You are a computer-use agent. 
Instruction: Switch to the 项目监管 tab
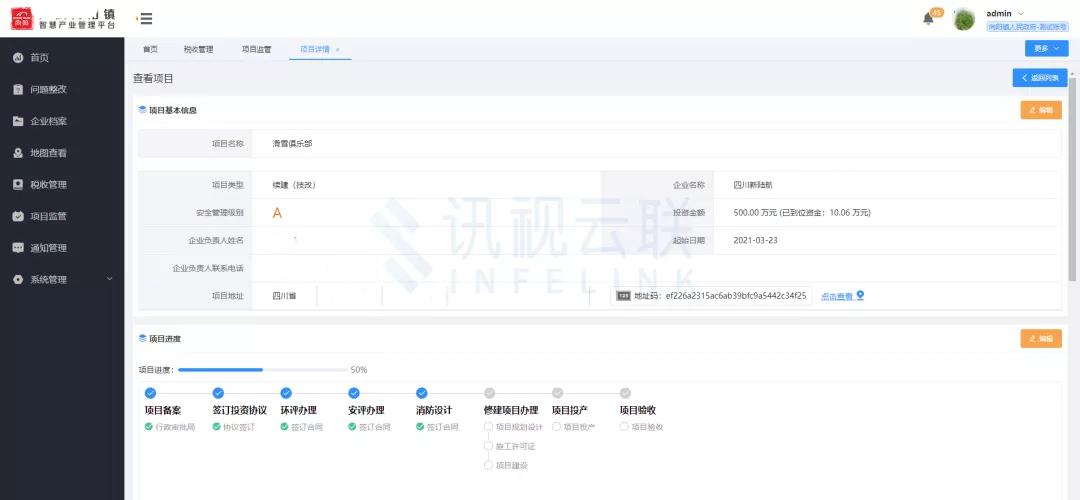(x=256, y=50)
